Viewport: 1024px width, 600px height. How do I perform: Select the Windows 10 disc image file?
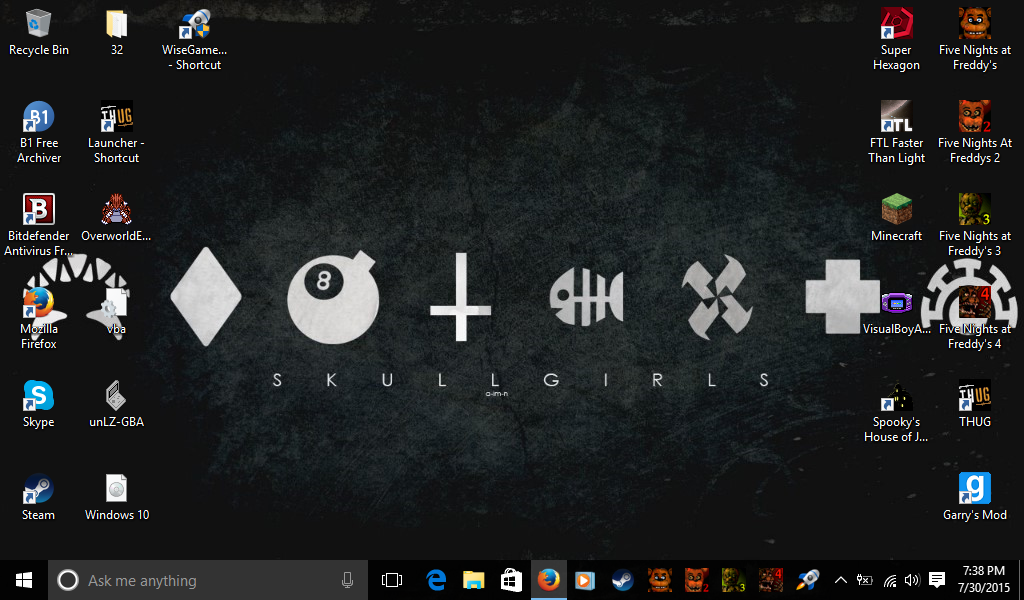click(x=116, y=497)
